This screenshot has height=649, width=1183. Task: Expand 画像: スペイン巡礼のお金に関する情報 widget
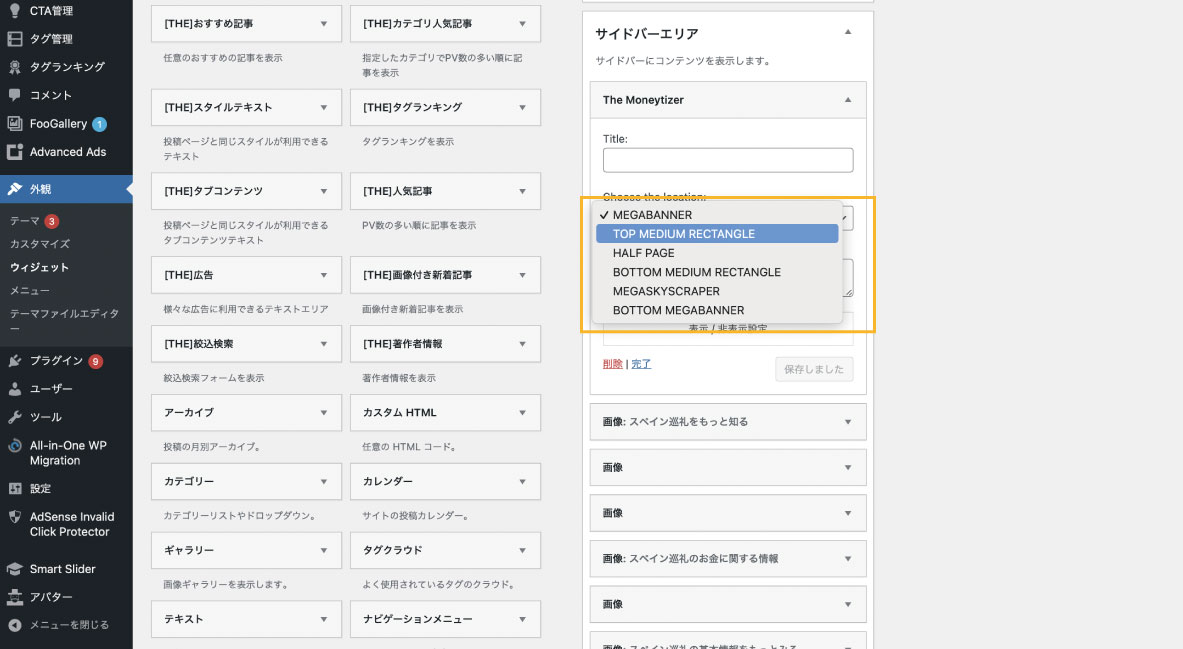(x=848, y=559)
